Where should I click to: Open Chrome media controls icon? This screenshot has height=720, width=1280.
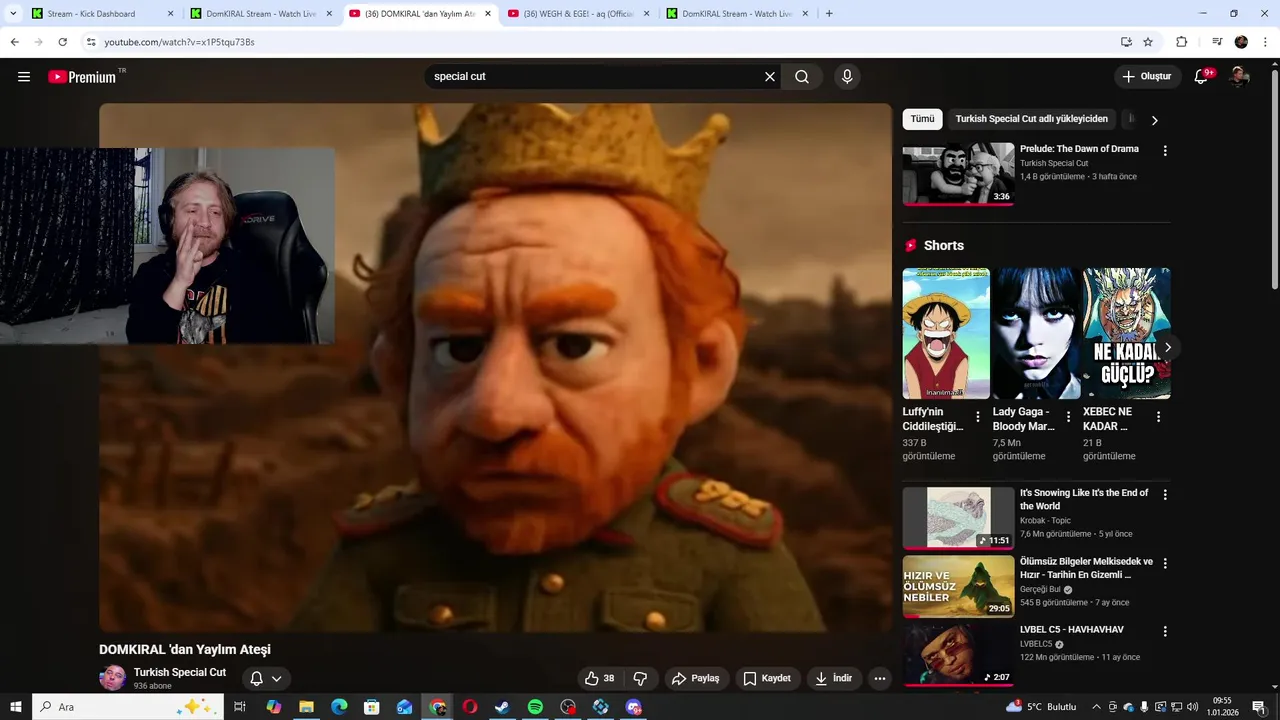tap(1217, 42)
